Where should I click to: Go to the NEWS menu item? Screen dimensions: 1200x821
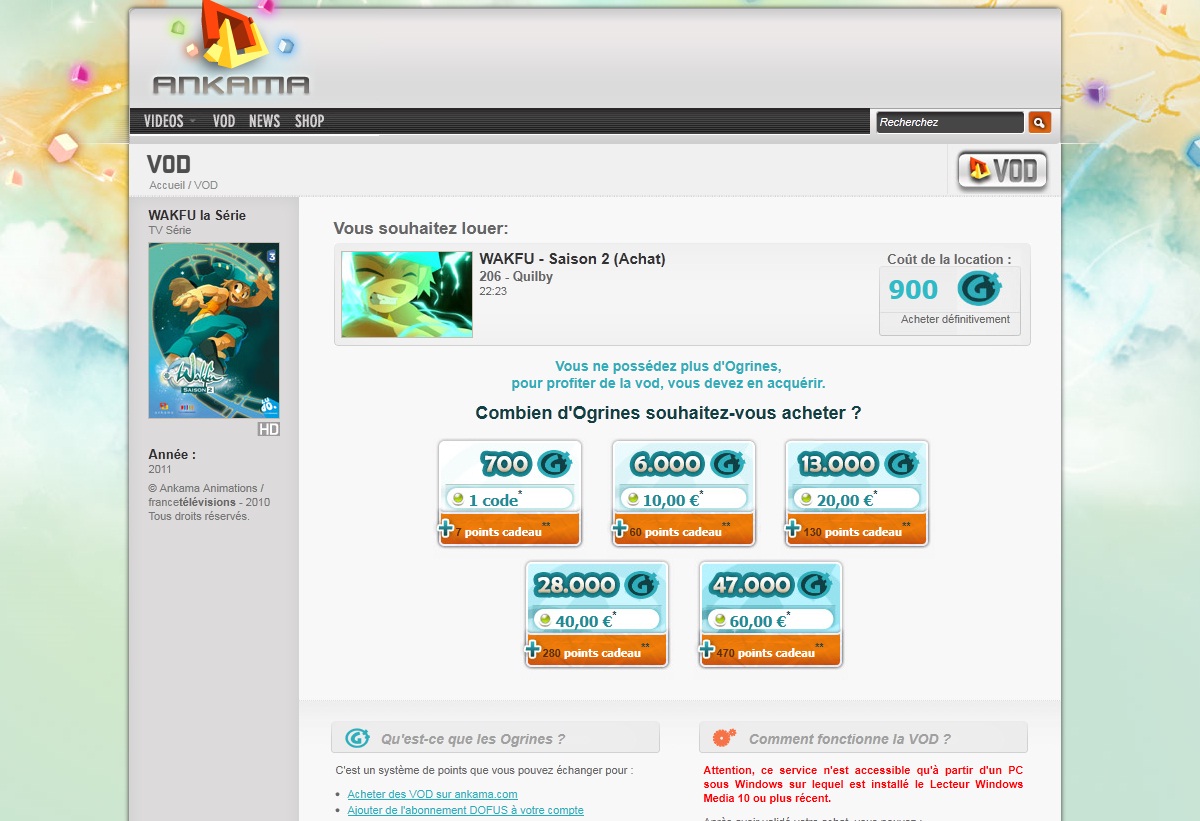click(x=264, y=121)
